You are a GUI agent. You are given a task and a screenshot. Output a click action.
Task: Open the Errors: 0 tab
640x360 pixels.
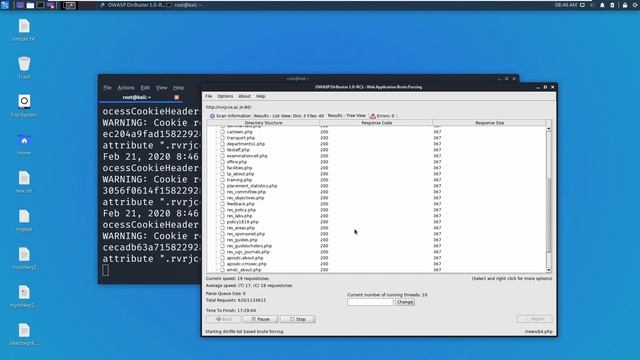point(382,116)
